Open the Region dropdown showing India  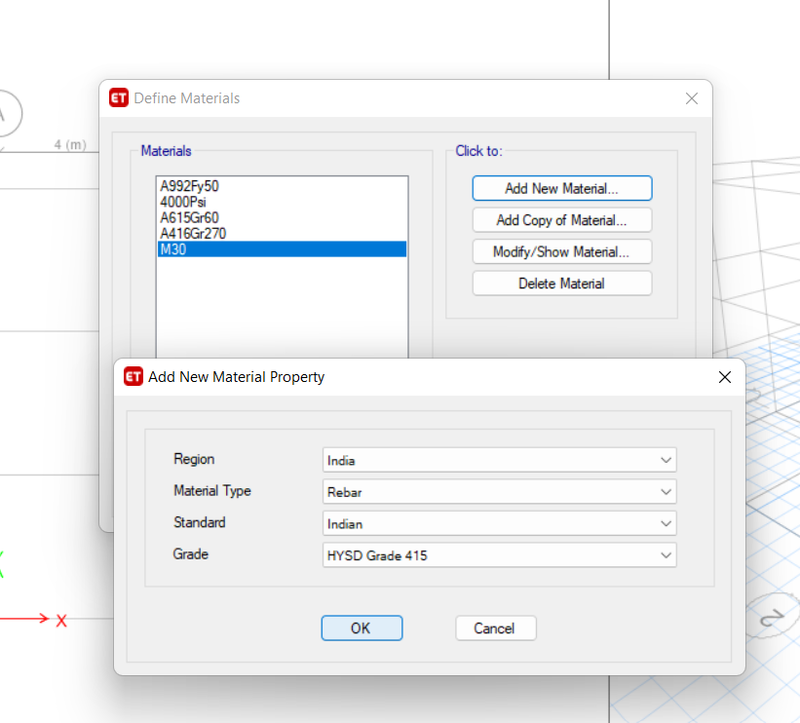point(499,460)
